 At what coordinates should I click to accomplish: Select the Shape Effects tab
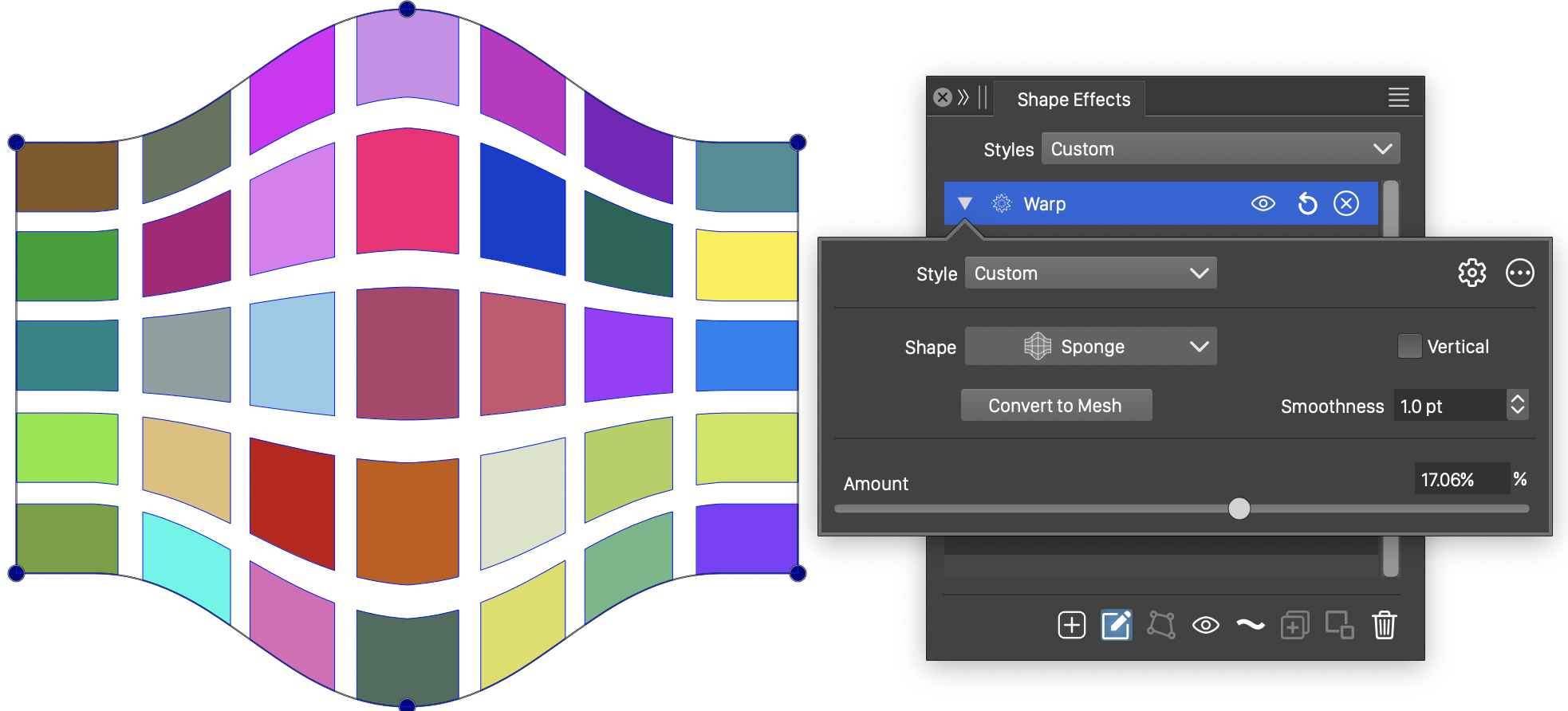pyautogui.click(x=1073, y=100)
